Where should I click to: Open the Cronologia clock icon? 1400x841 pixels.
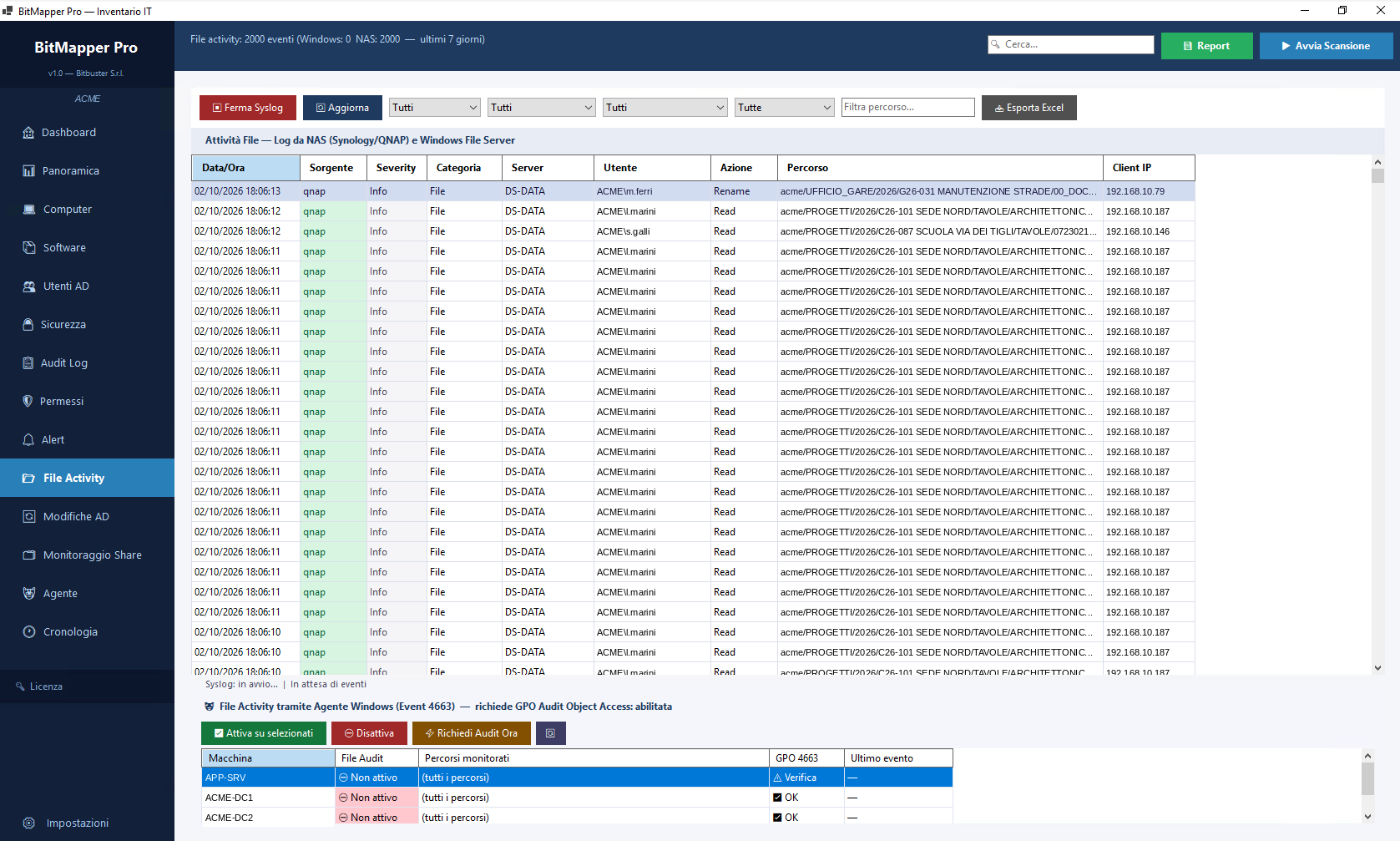[29, 632]
